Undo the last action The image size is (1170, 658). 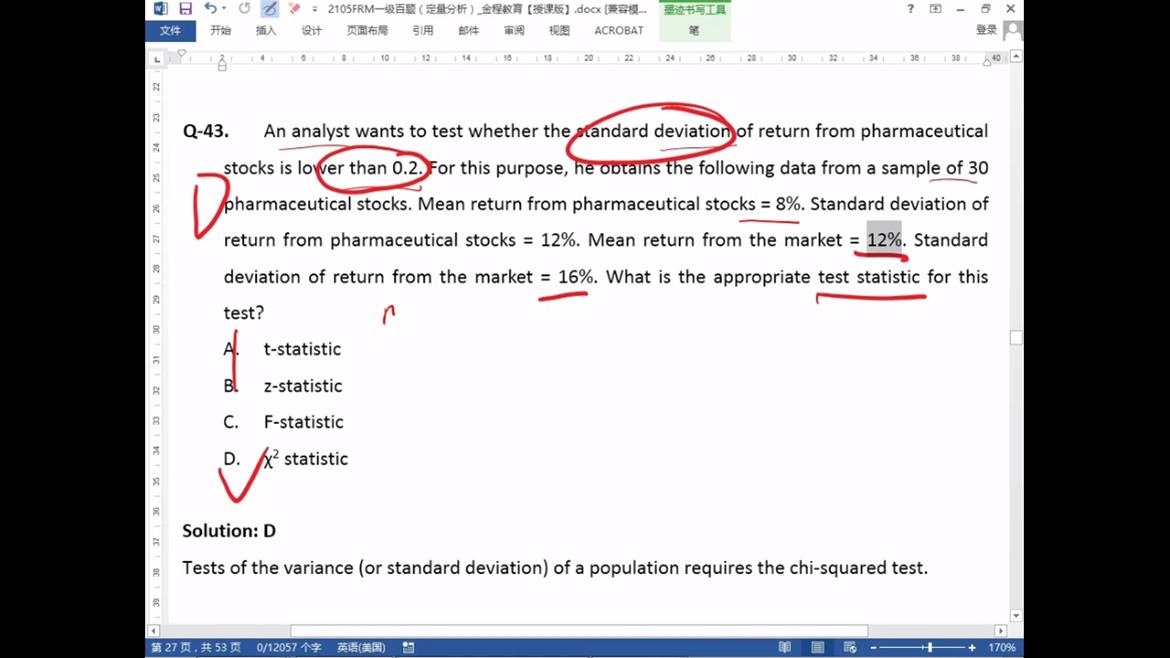coord(210,8)
